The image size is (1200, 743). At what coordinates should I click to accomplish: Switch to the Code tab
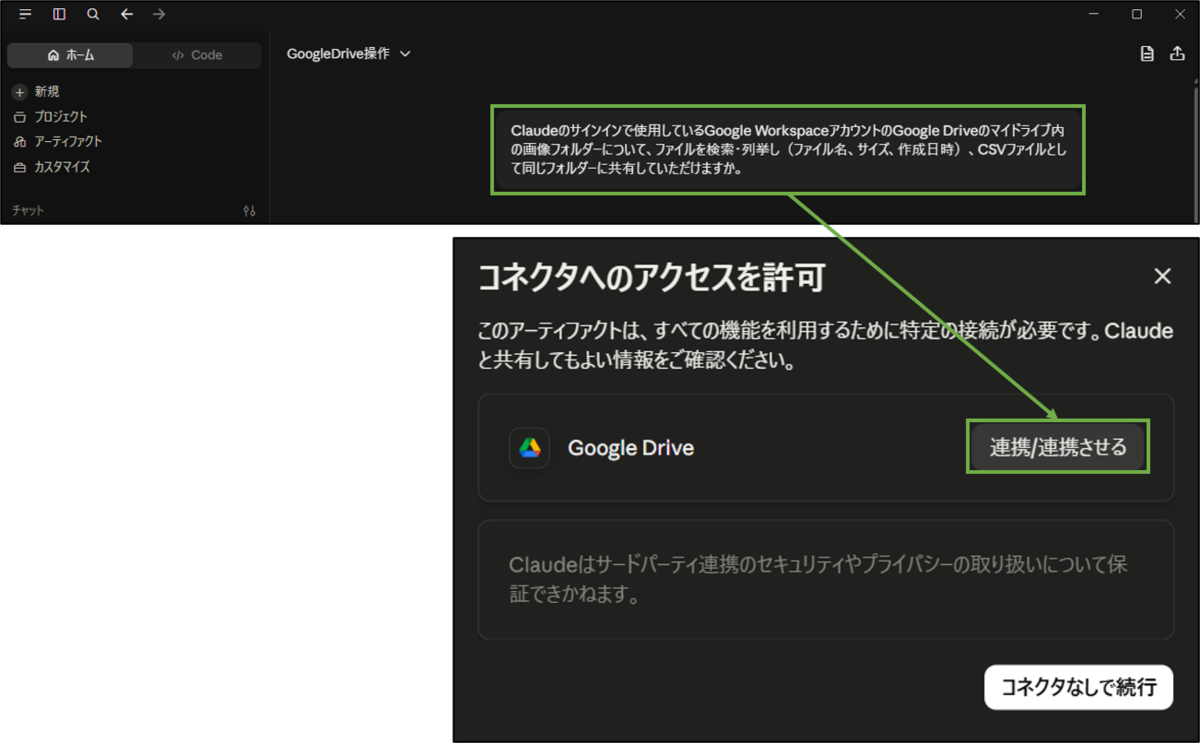[197, 55]
